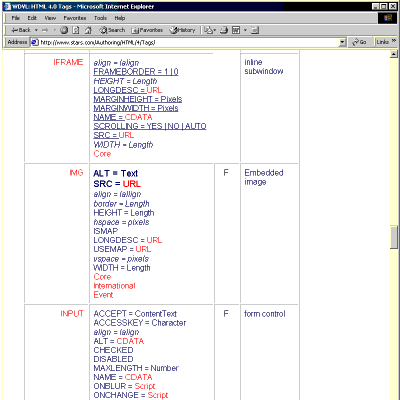Open the History pane from toolbar

(x=182, y=30)
